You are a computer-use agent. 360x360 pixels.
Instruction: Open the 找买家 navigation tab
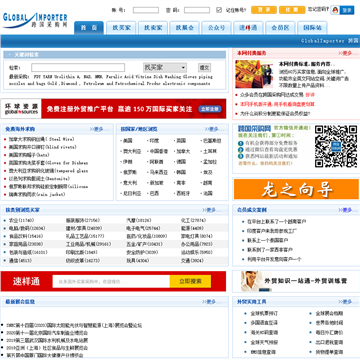tap(121, 28)
